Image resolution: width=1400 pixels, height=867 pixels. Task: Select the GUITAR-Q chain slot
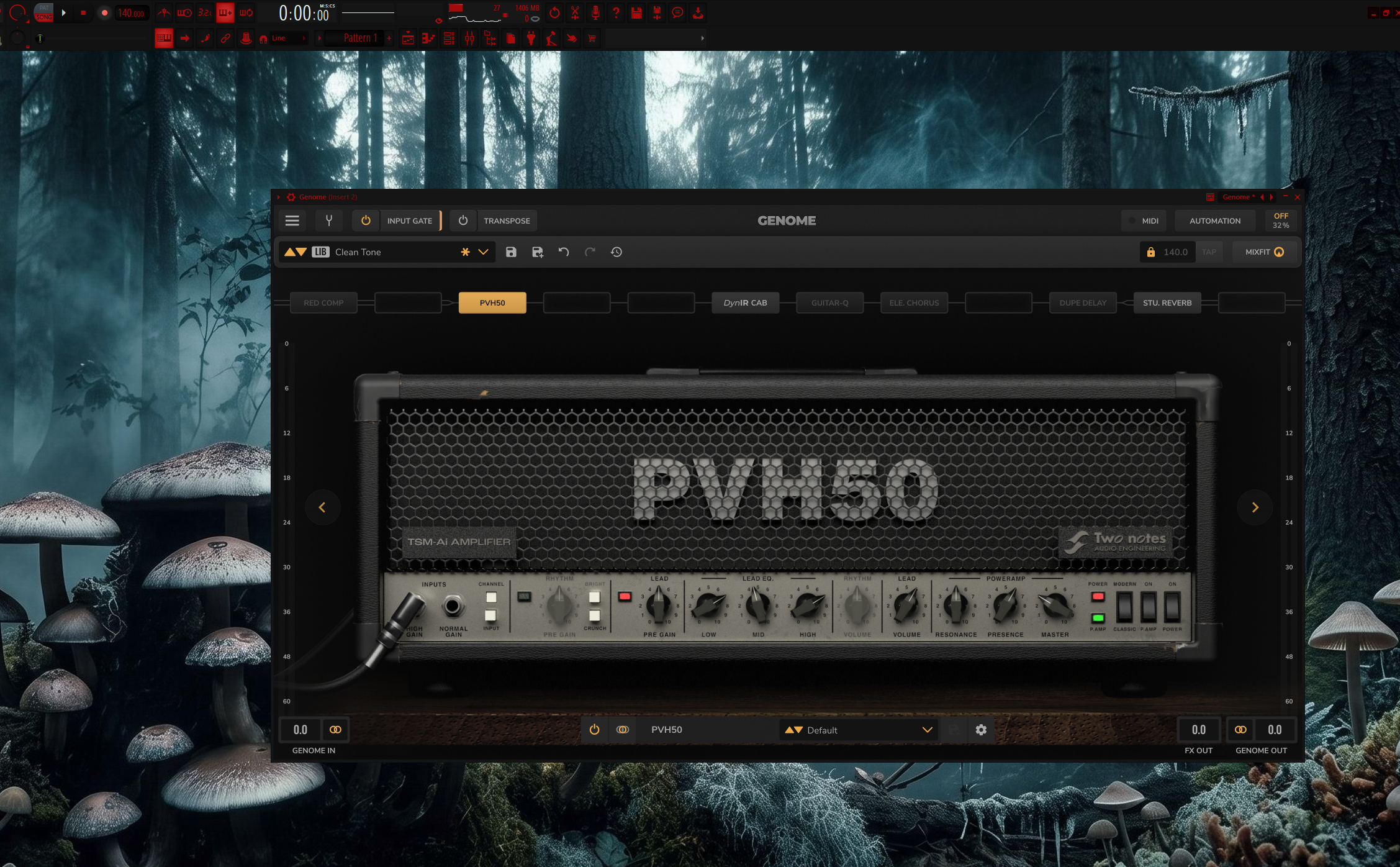pos(830,303)
